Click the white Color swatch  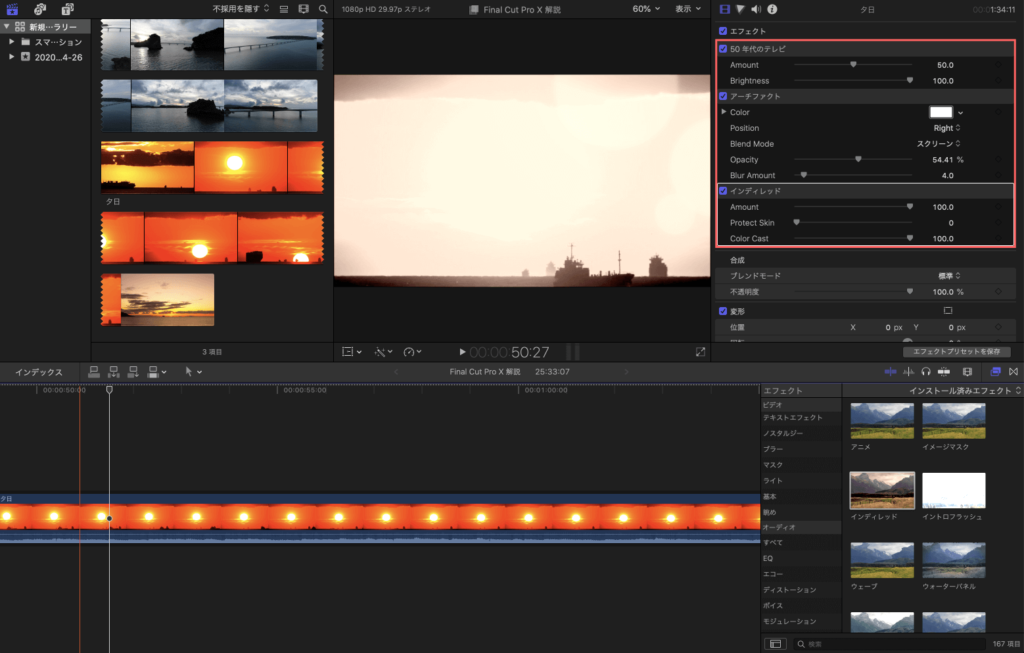[x=940, y=112]
